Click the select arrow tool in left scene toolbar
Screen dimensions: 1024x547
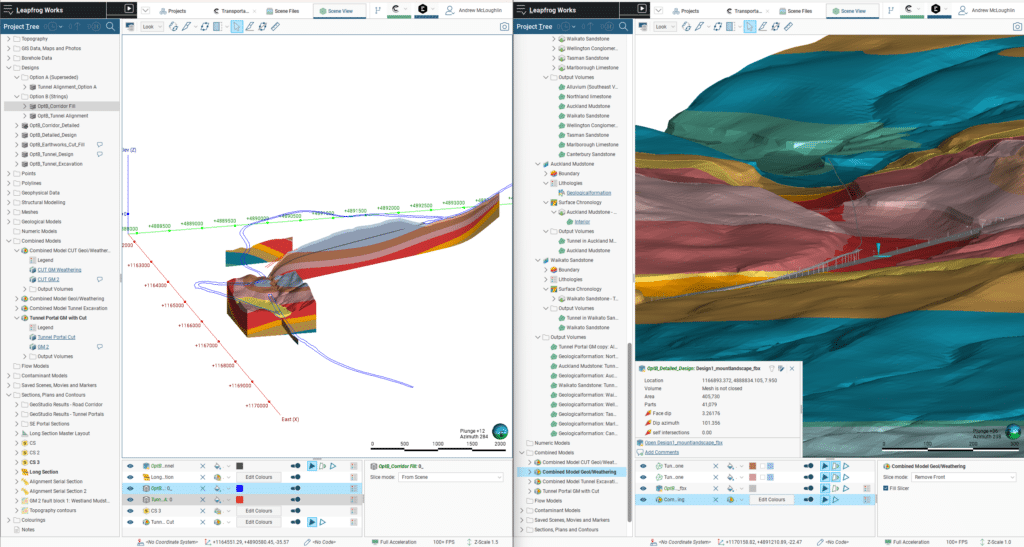click(236, 27)
